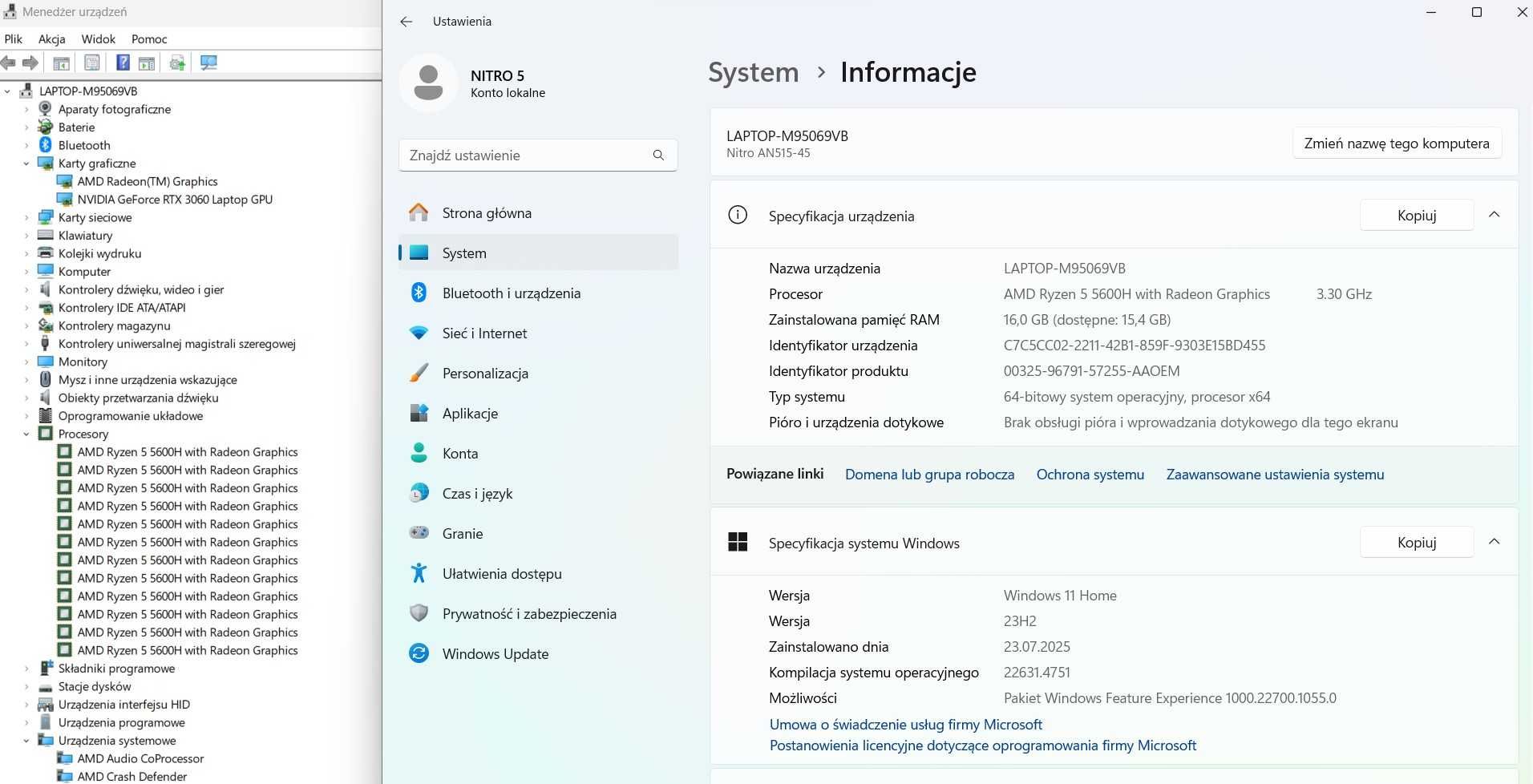The width and height of the screenshot is (1533, 784).
Task: Collapse the Karty graficzne node
Action: coord(26,164)
